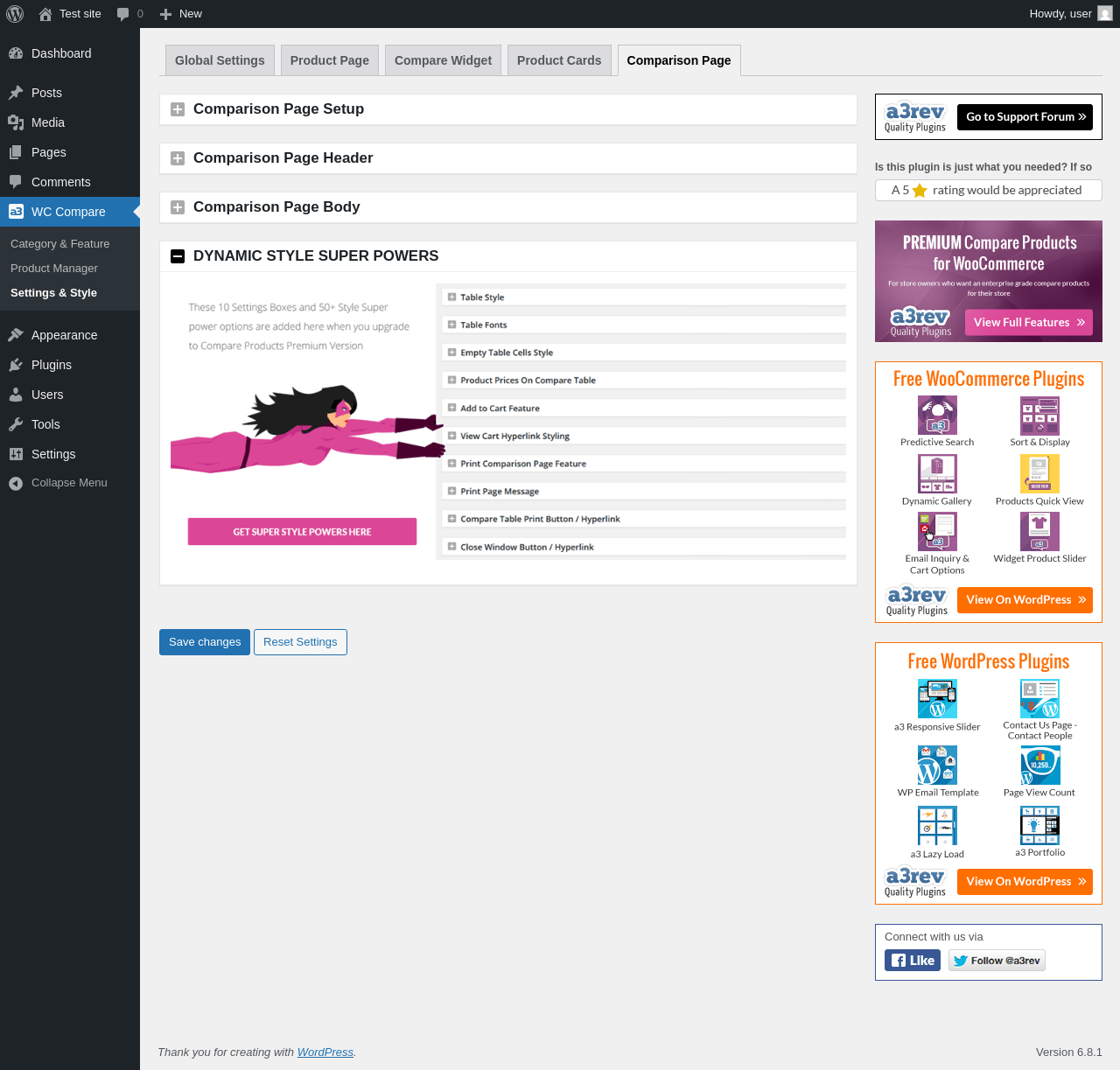The height and width of the screenshot is (1070, 1120).
Task: Open the Howdy, user account menu
Action: tap(1071, 14)
